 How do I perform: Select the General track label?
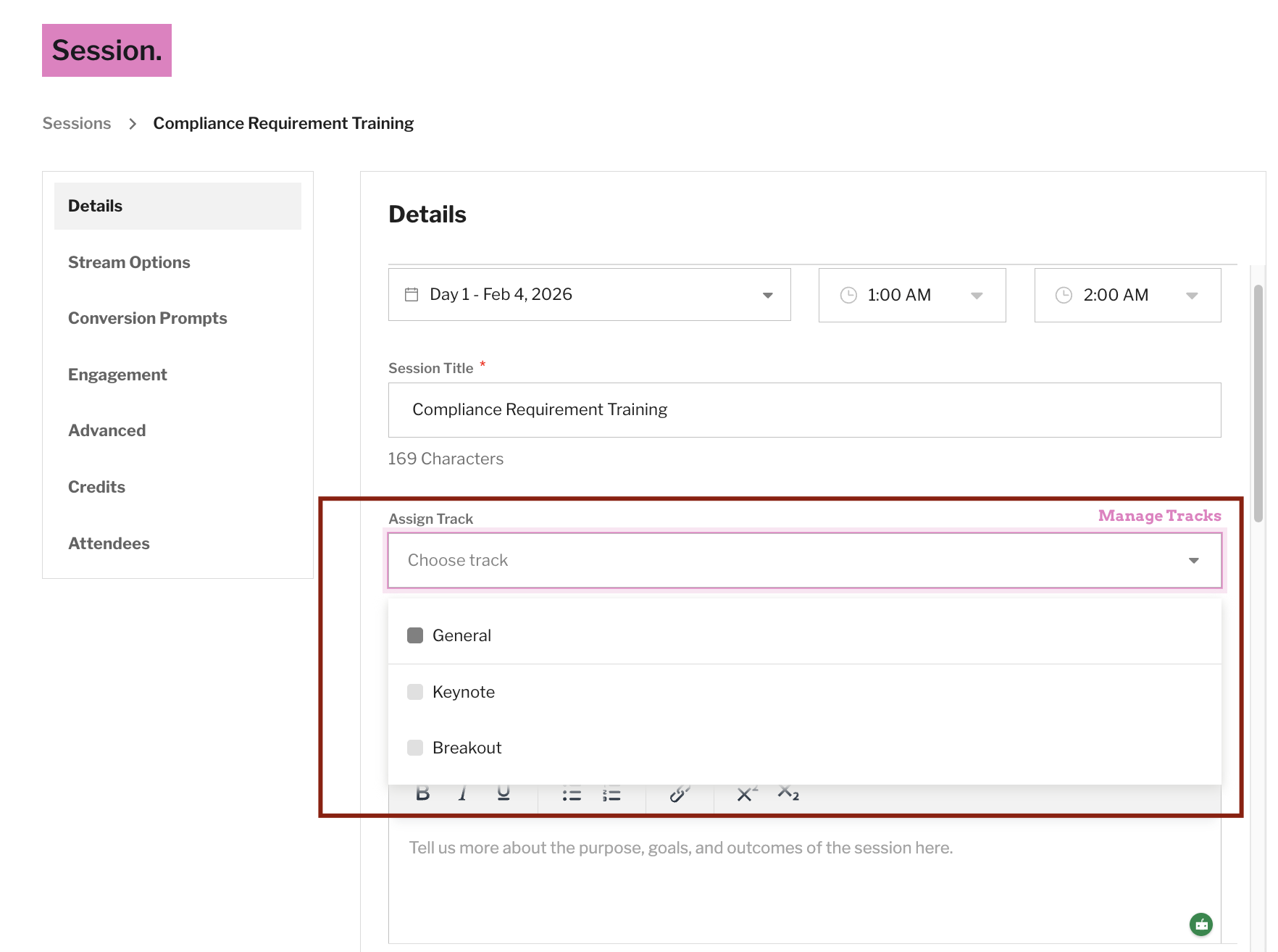(461, 635)
